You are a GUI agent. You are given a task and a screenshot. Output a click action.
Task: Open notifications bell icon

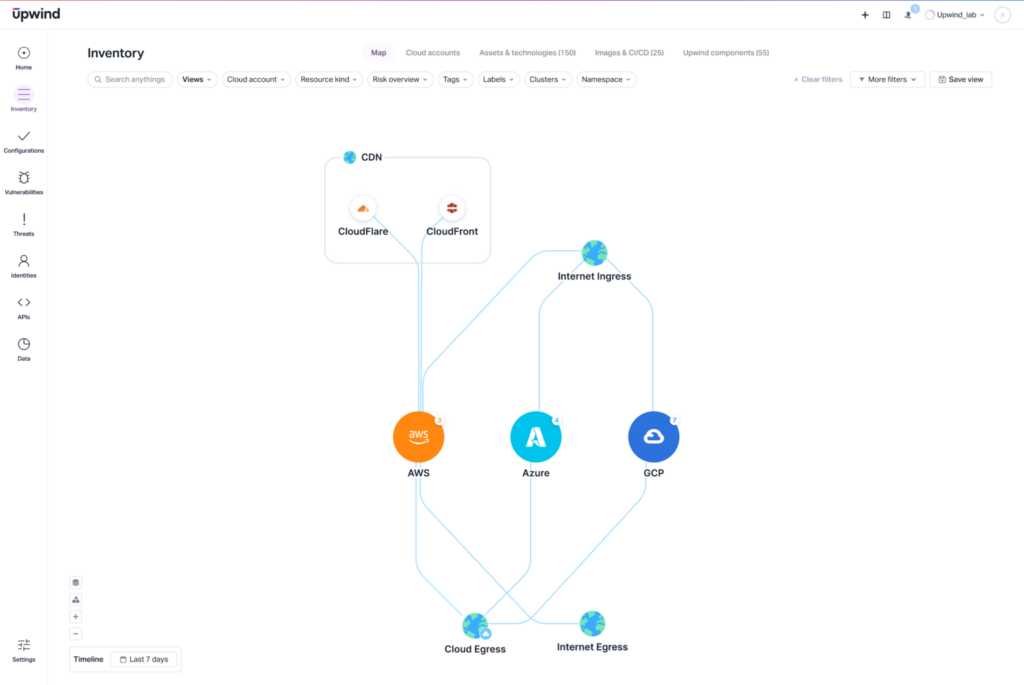pyautogui.click(x=908, y=14)
